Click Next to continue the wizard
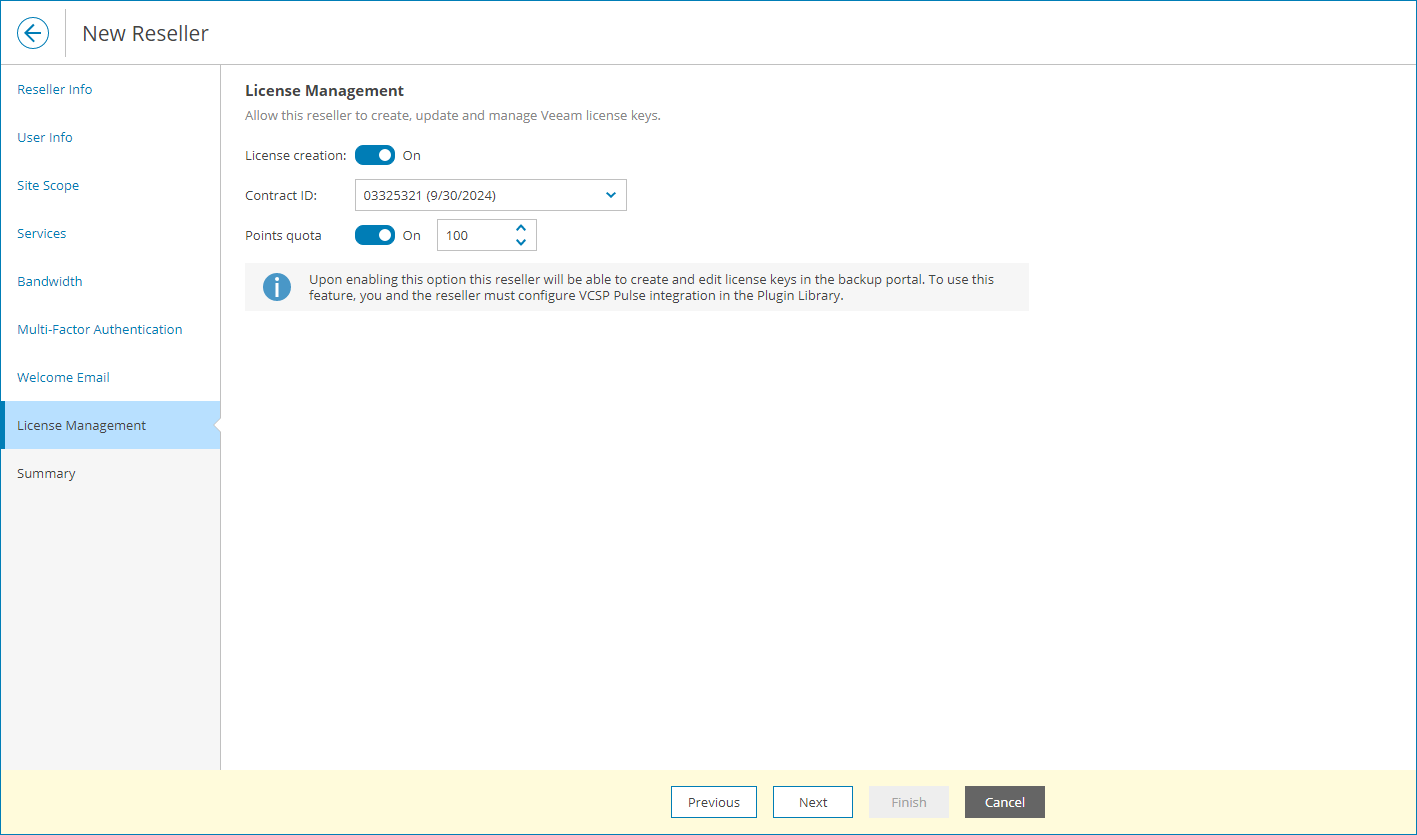Image resolution: width=1417 pixels, height=835 pixels. (812, 801)
